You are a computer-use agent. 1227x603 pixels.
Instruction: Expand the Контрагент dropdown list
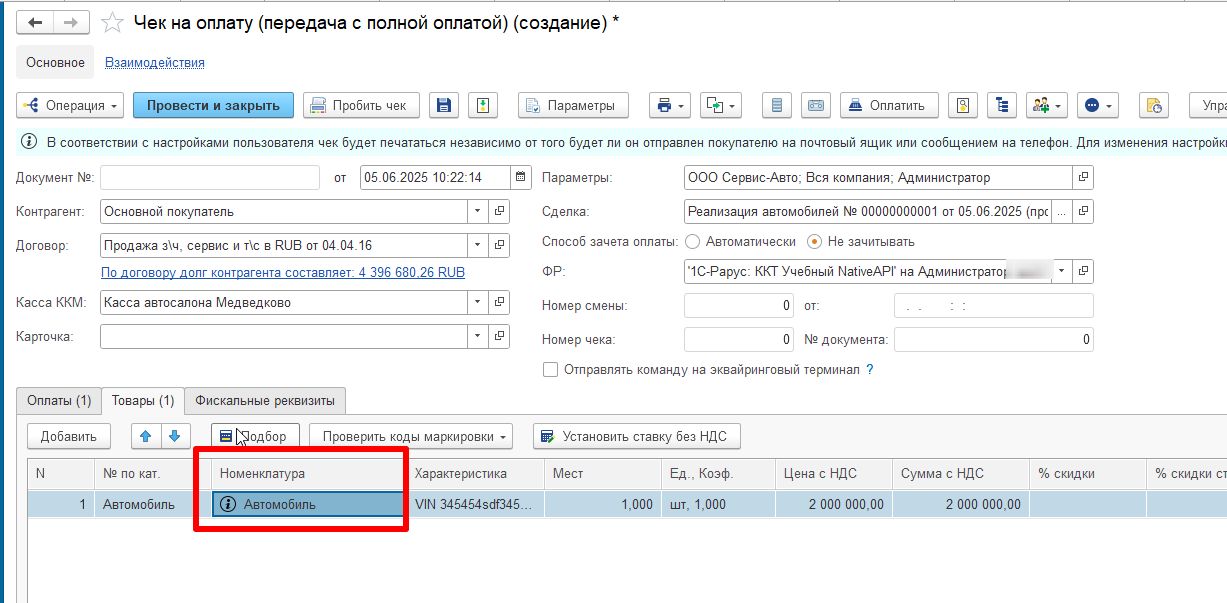tap(478, 212)
